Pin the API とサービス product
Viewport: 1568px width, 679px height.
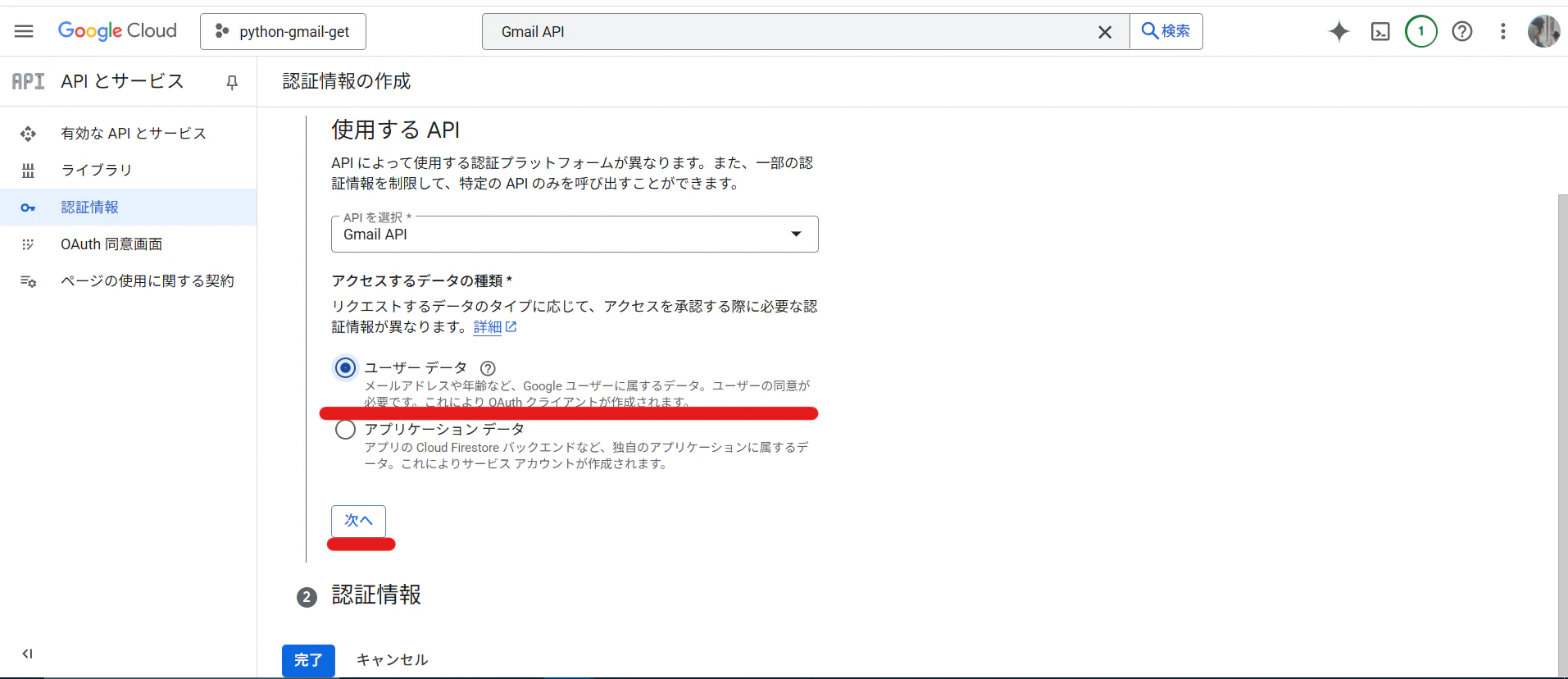(232, 82)
